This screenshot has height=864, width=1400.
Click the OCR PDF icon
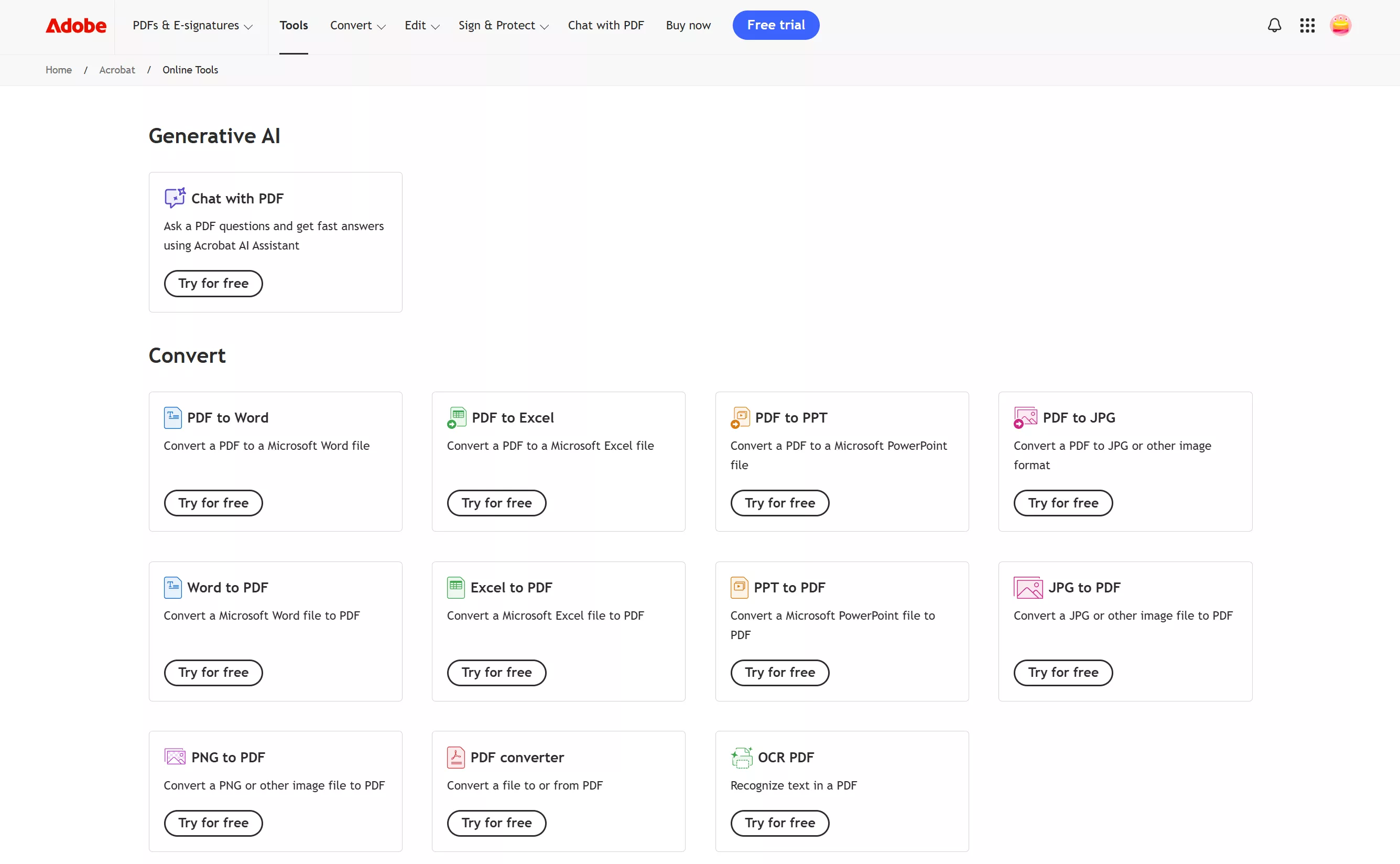[x=742, y=757]
